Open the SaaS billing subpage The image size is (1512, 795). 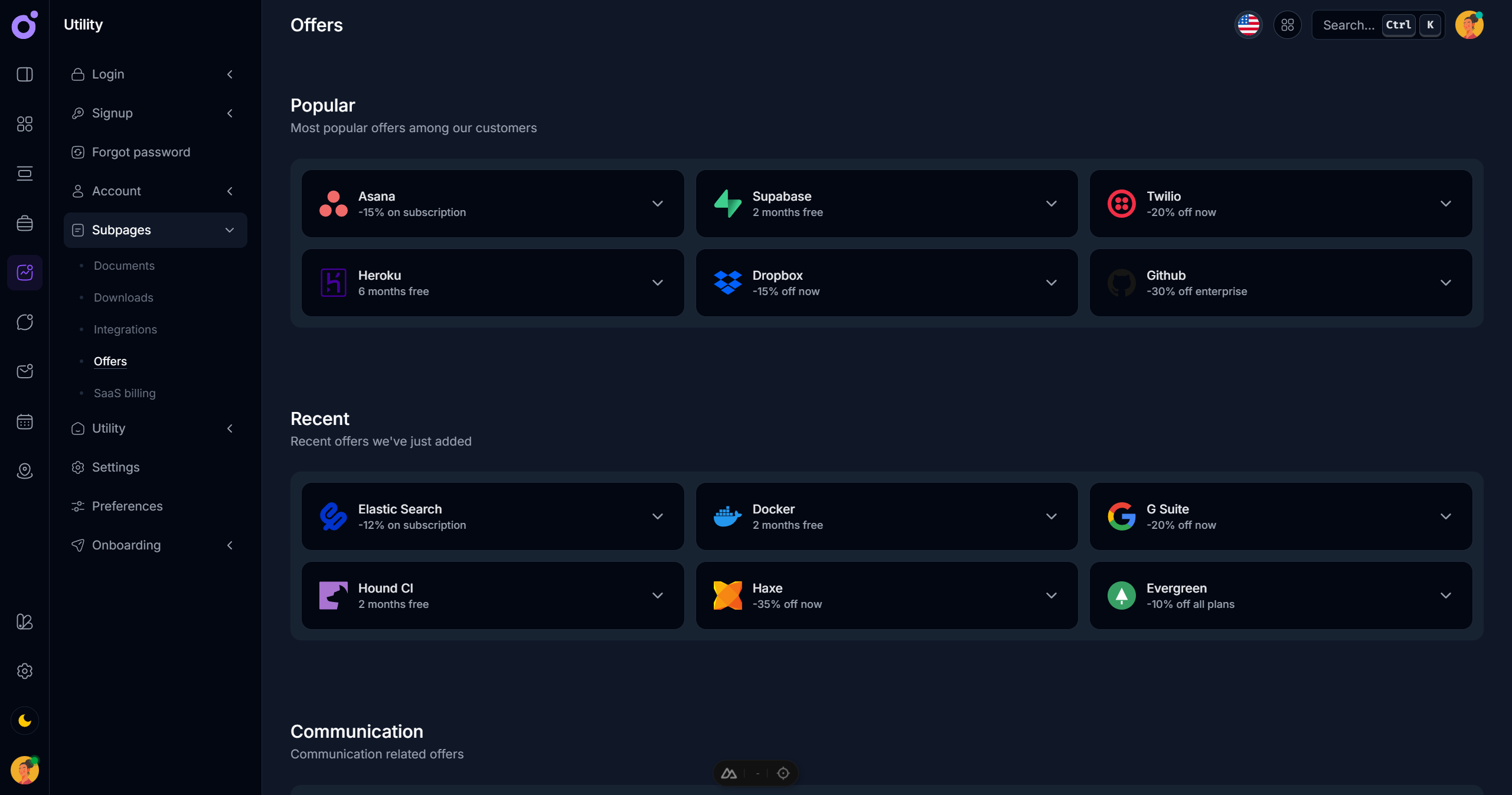(125, 393)
